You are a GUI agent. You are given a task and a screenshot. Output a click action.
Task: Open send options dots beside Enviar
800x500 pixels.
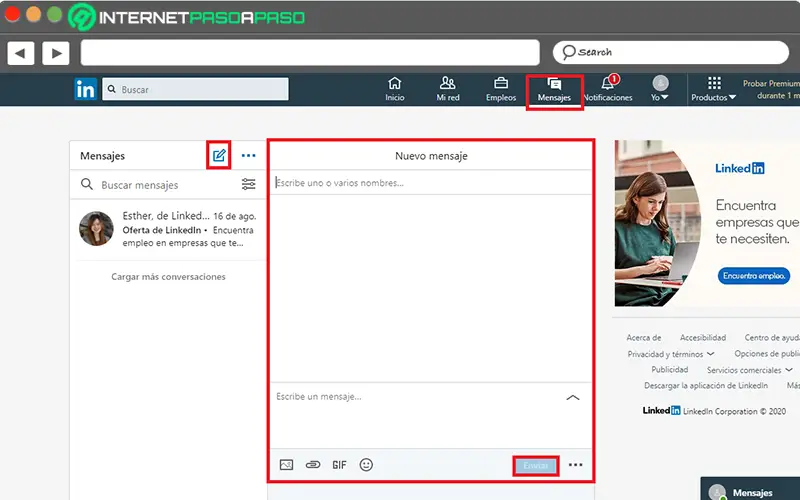click(576, 465)
